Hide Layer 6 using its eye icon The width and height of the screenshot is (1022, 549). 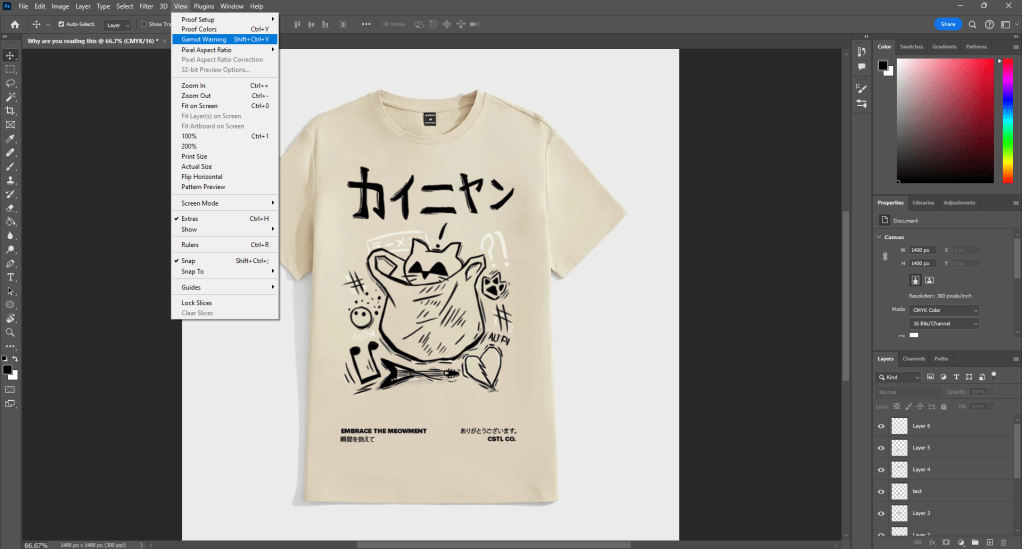click(x=881, y=426)
